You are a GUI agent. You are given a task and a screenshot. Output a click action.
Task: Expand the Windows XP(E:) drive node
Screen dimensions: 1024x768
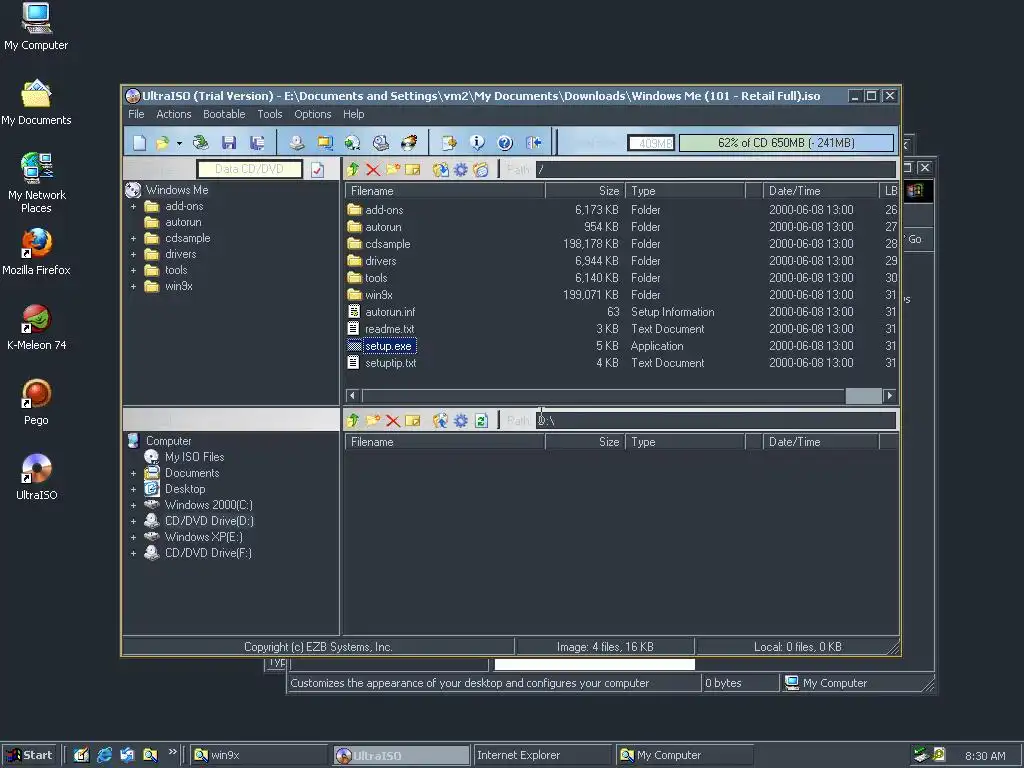133,537
